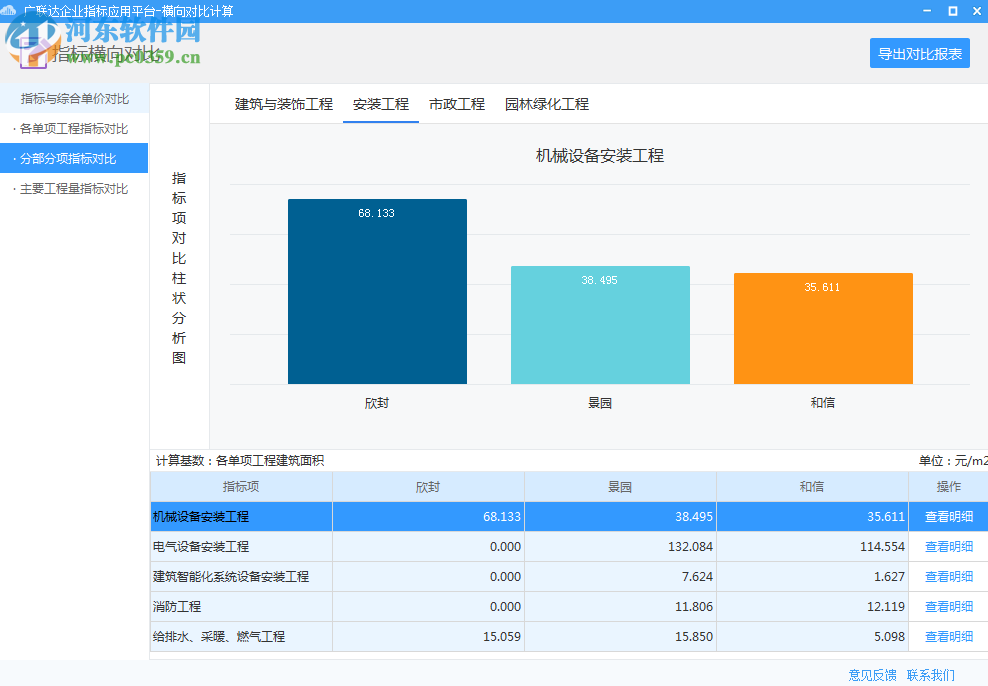The image size is (988, 686).
Task: Click the 导出对比报表 button
Action: coord(919,53)
